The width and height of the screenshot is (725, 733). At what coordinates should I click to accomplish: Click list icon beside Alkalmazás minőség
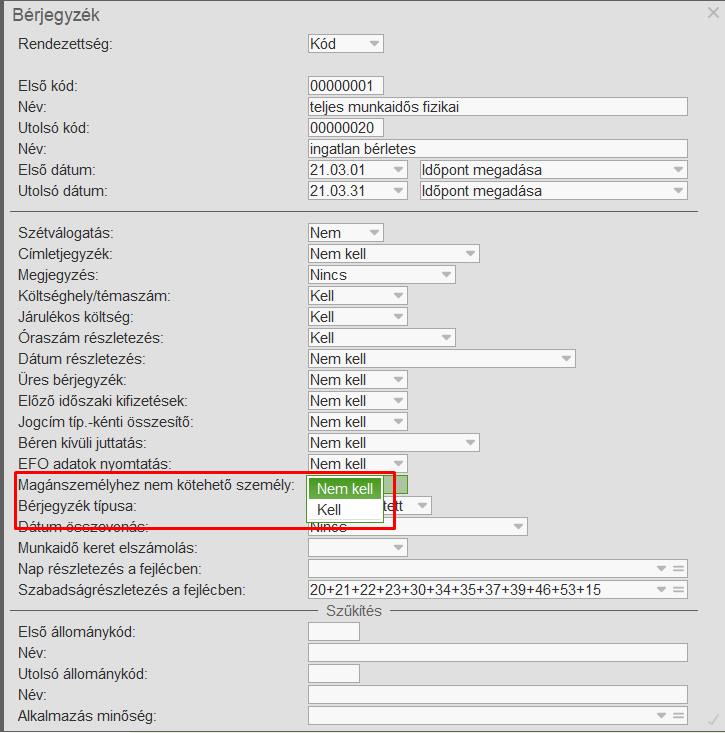tap(678, 716)
